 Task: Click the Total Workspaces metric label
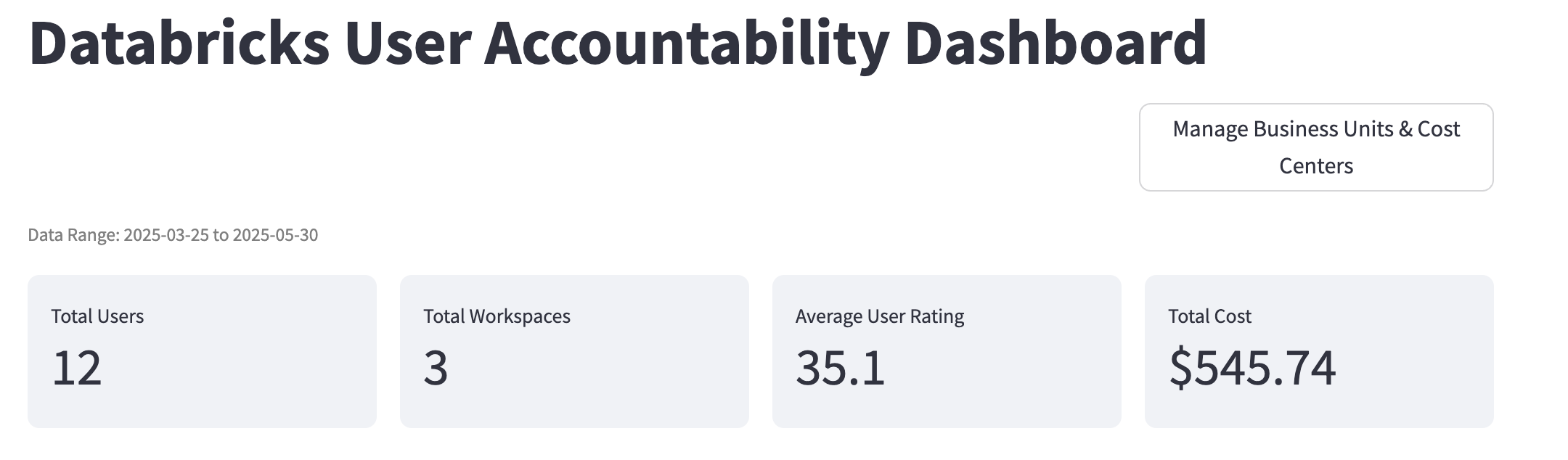[497, 316]
